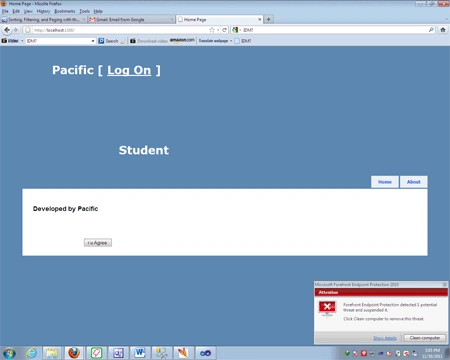450x360 pixels.
Task: Click the highlighter icon next to Search
Action: 123,41
